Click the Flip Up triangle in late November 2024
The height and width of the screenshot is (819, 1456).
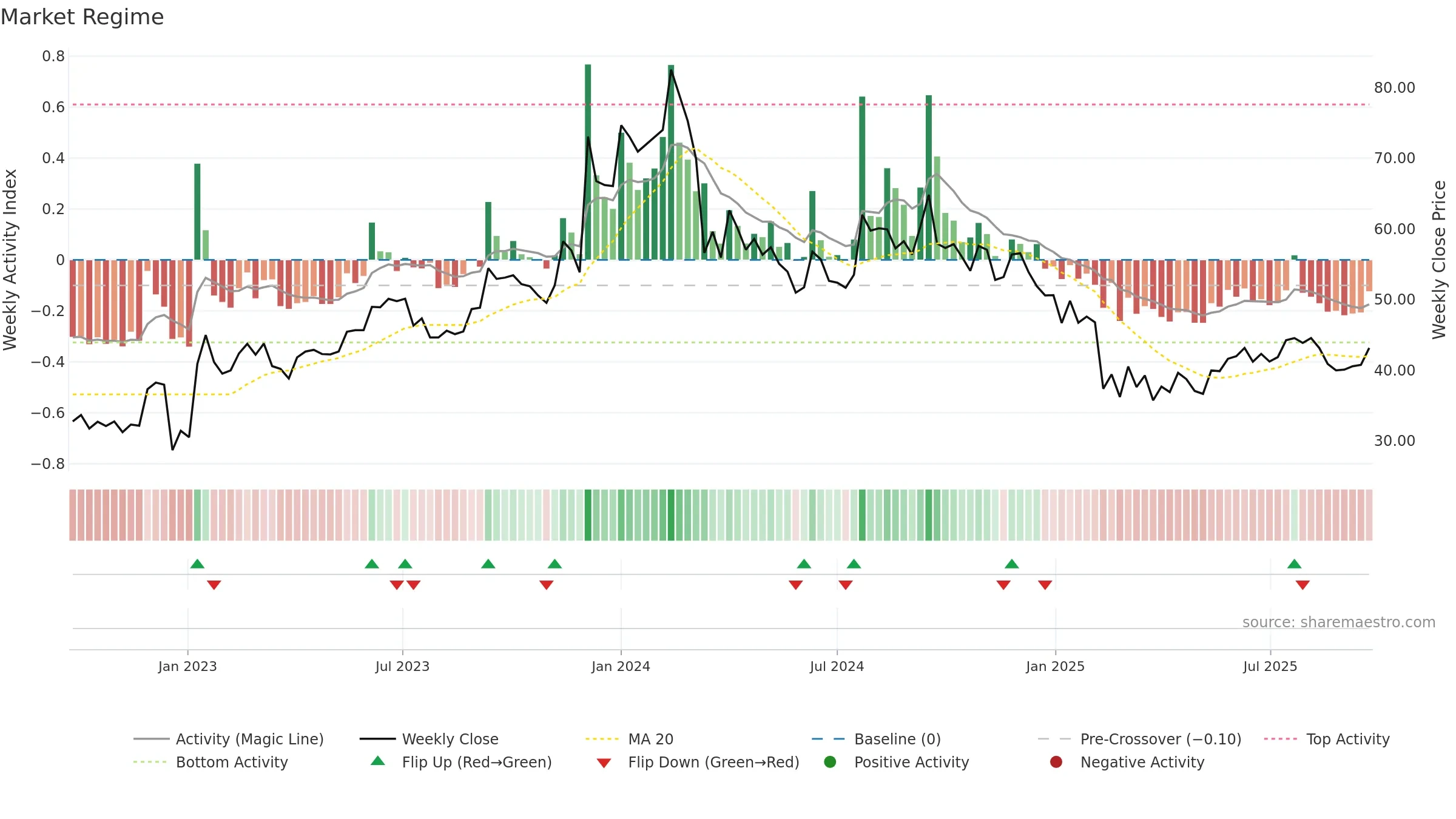[1011, 564]
